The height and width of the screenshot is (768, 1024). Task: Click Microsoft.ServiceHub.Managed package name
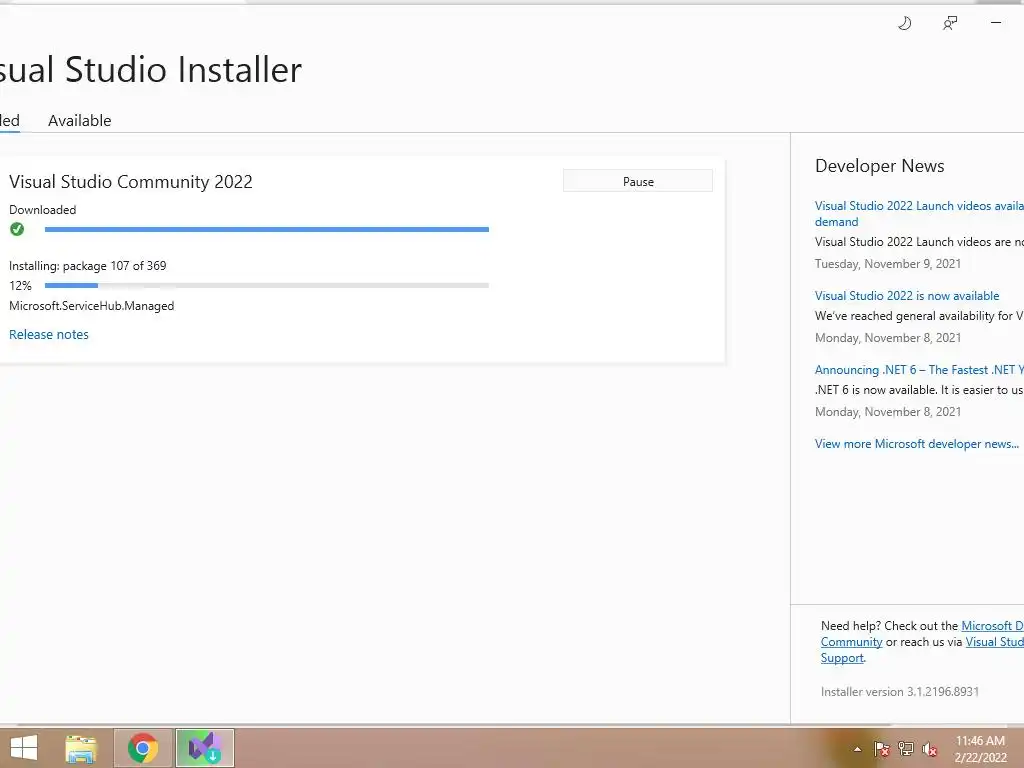[x=91, y=306]
